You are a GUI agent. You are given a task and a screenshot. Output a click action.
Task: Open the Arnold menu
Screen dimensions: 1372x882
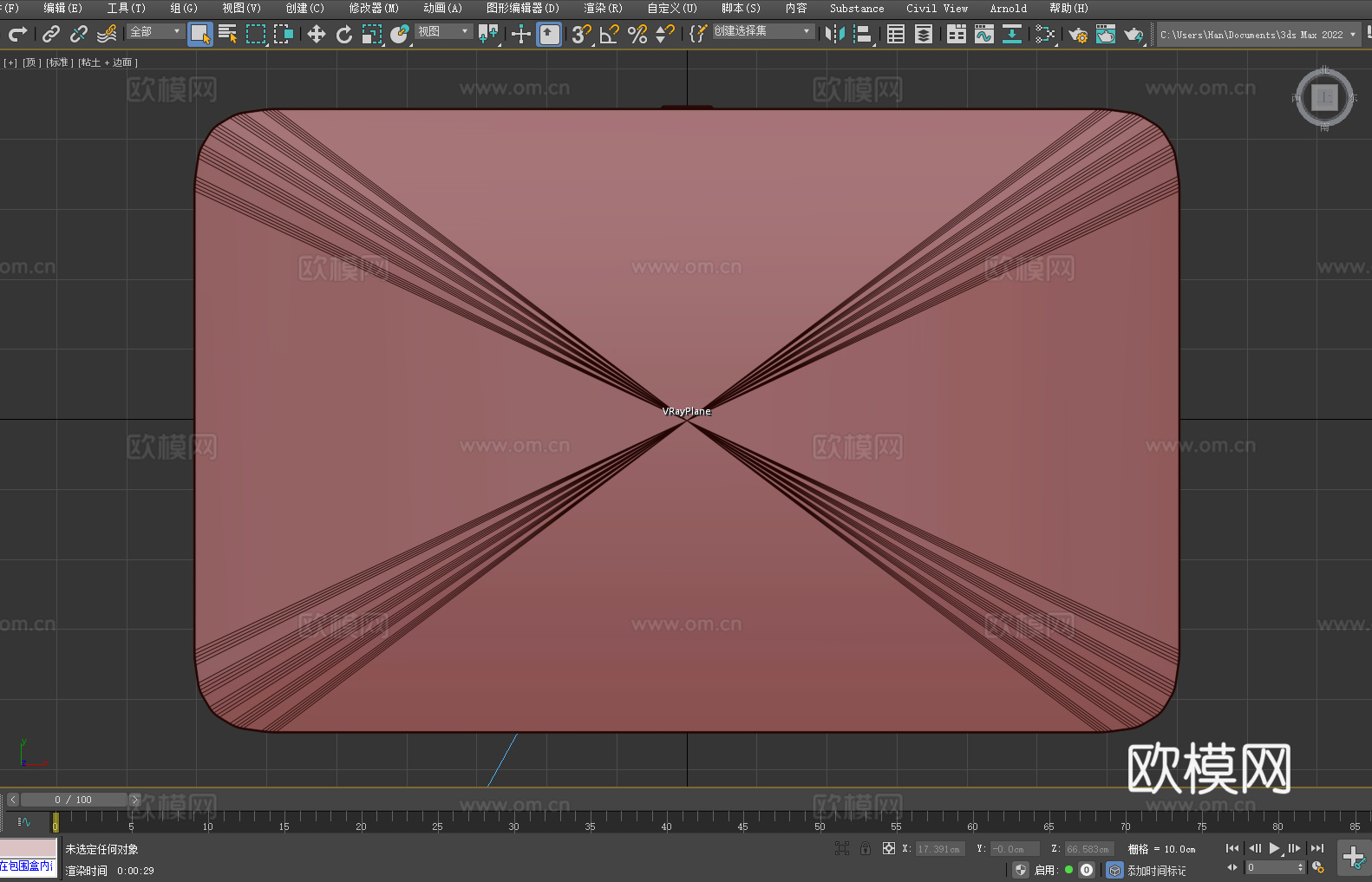pyautogui.click(x=1008, y=8)
